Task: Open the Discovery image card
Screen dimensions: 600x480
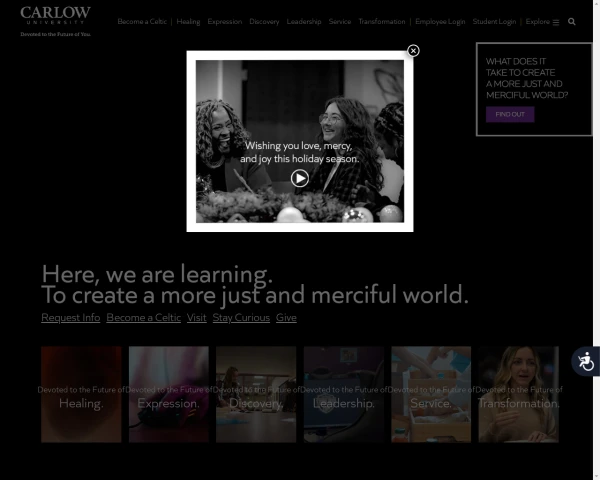Action: click(256, 394)
